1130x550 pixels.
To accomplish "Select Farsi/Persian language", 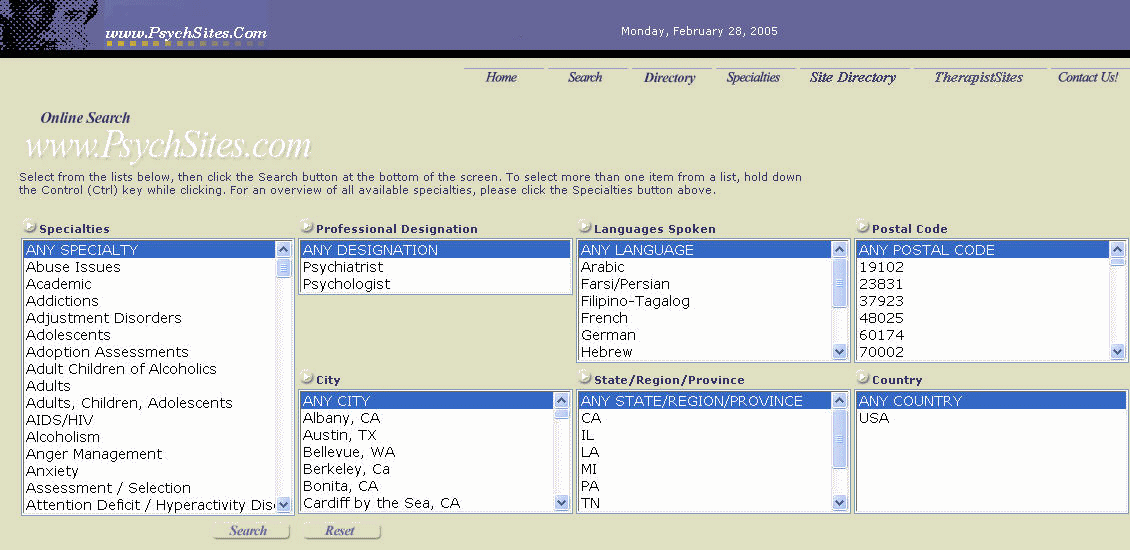I will click(705, 284).
